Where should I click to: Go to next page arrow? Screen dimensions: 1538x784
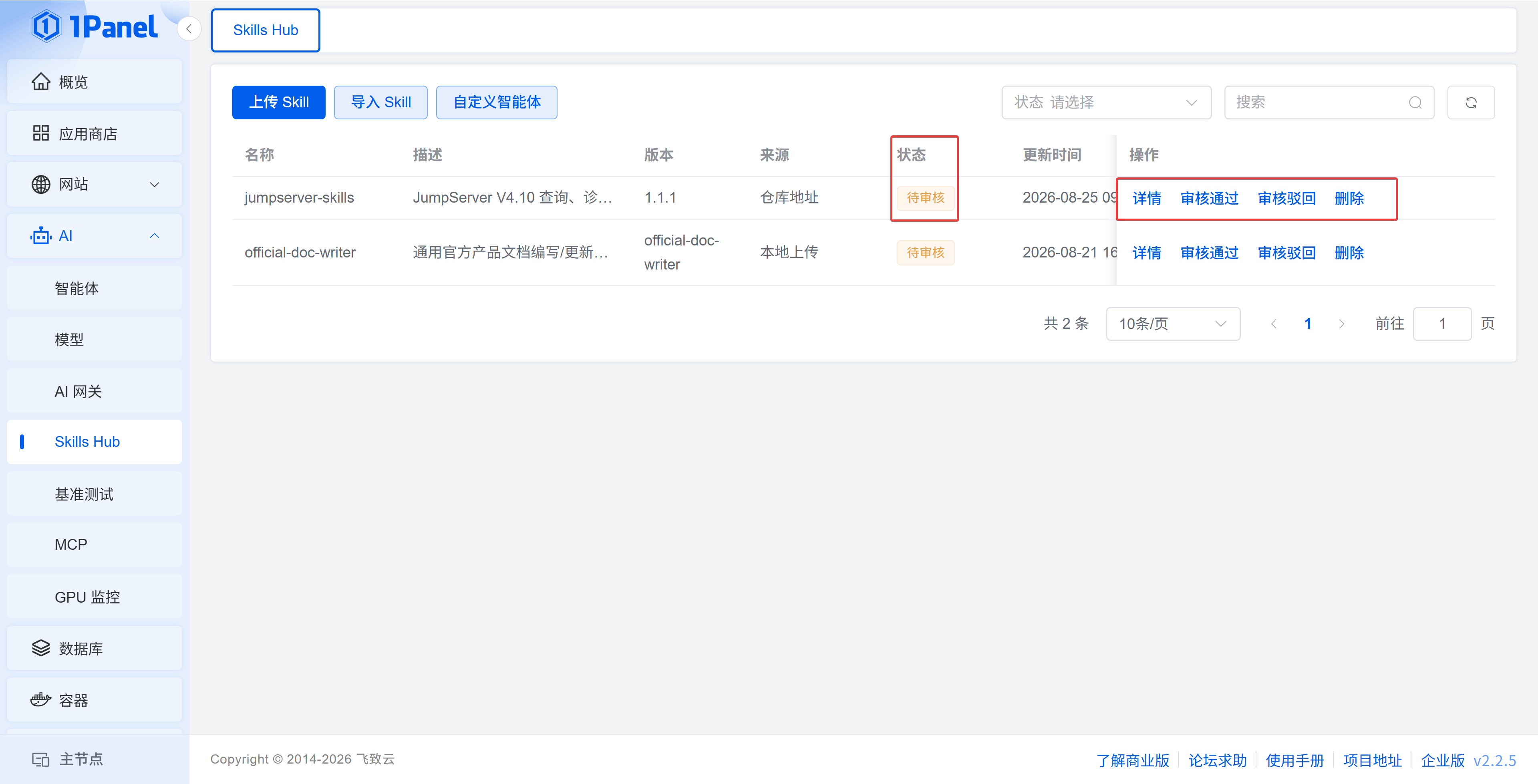(1342, 324)
